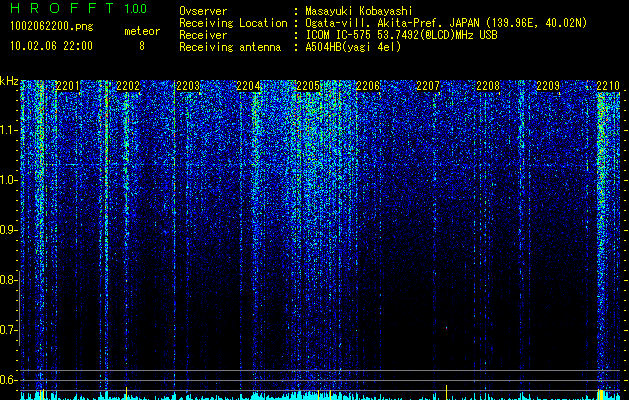The image size is (629, 400).
Task: Click the 2210 time marker label
Action: (x=608, y=86)
